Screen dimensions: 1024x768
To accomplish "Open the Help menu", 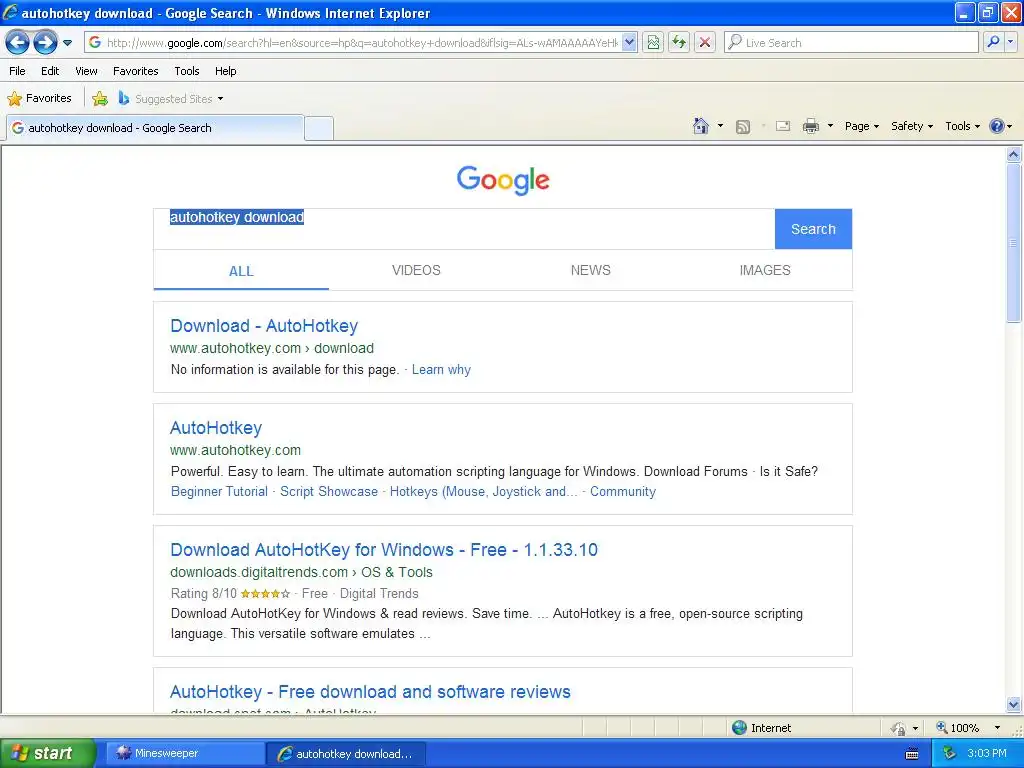I will (x=225, y=71).
